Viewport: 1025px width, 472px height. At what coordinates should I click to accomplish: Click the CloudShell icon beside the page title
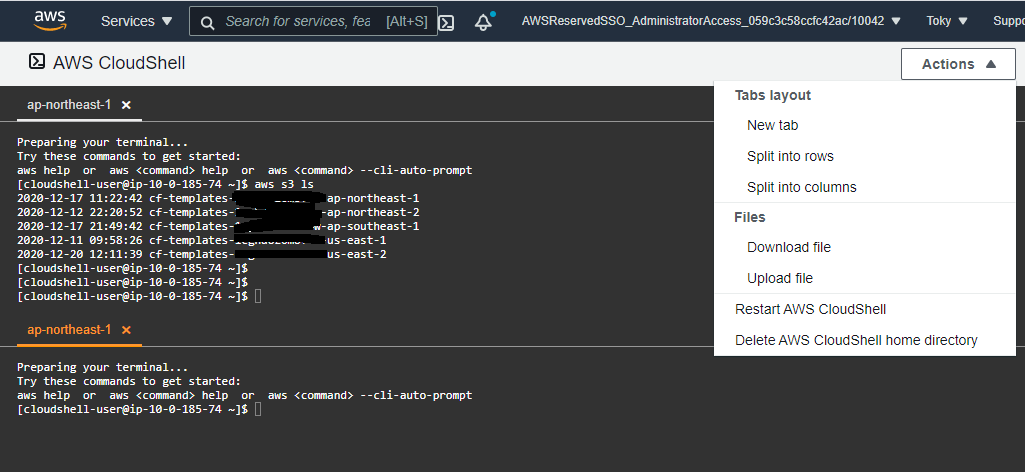(37, 62)
